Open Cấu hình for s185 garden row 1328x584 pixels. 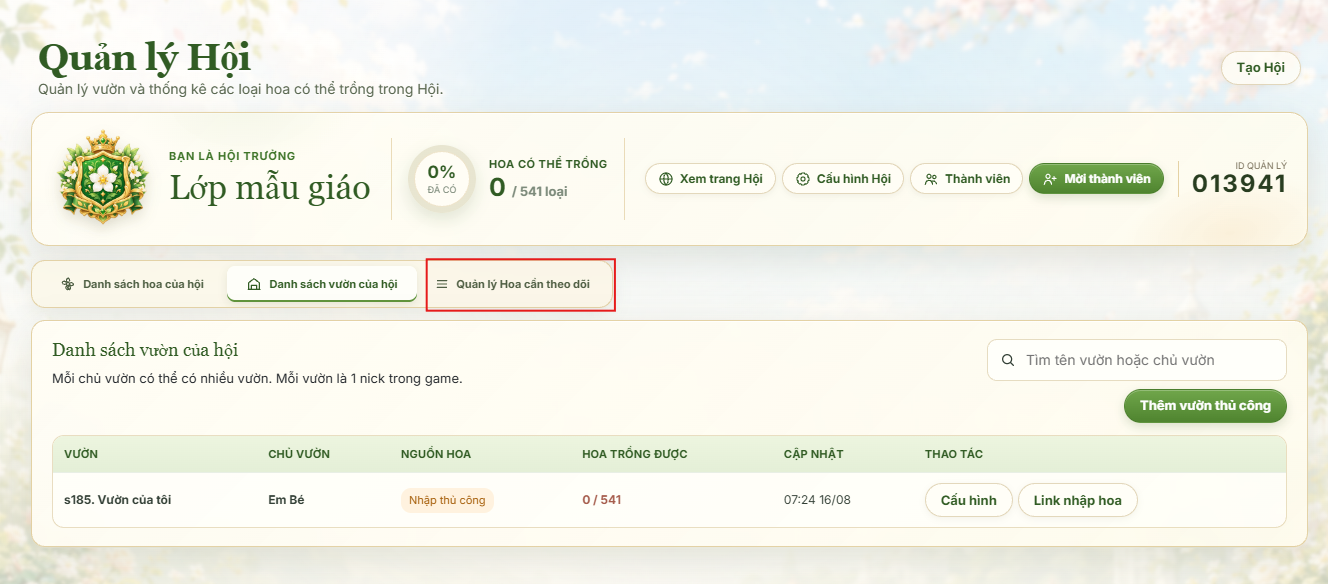(968, 500)
